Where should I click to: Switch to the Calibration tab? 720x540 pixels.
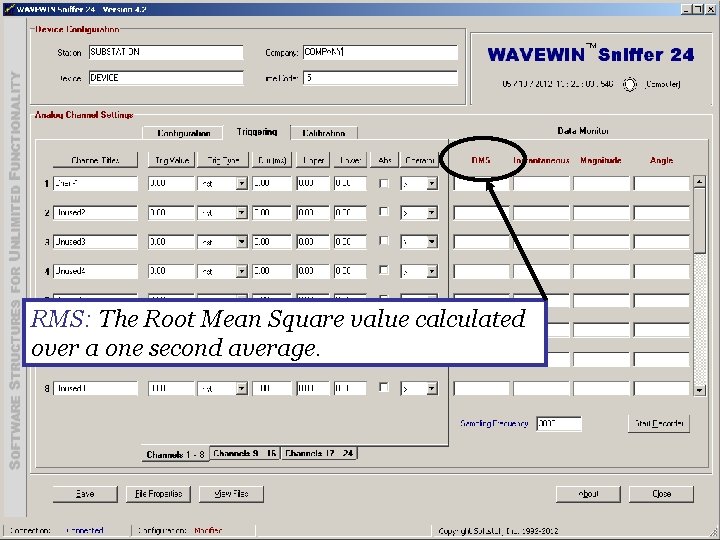[x=324, y=133]
